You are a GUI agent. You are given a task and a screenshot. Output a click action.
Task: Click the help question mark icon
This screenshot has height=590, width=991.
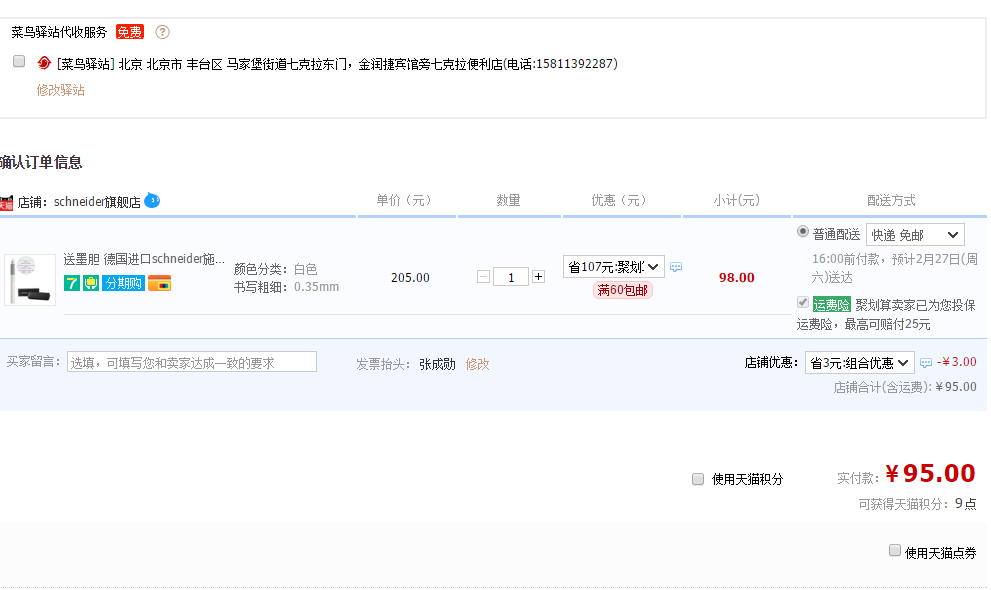162,32
